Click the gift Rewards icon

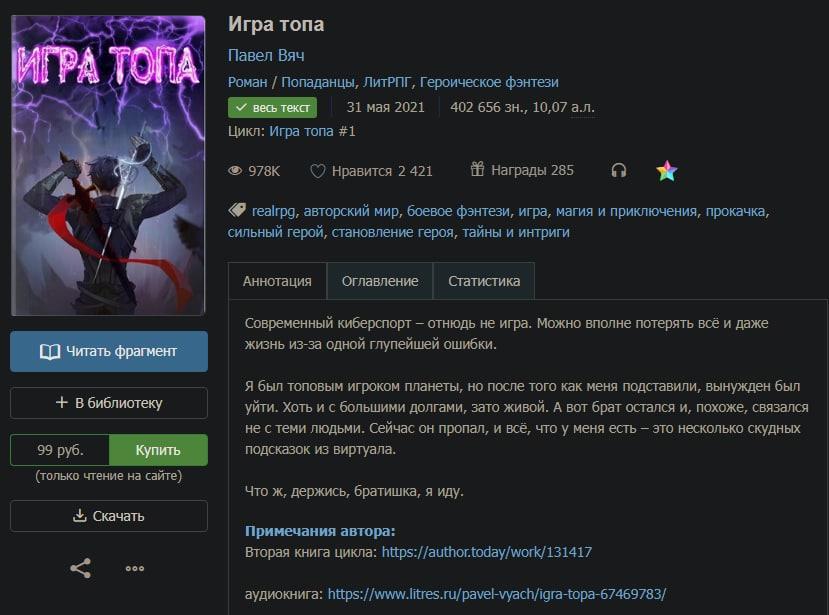pyautogui.click(x=477, y=169)
